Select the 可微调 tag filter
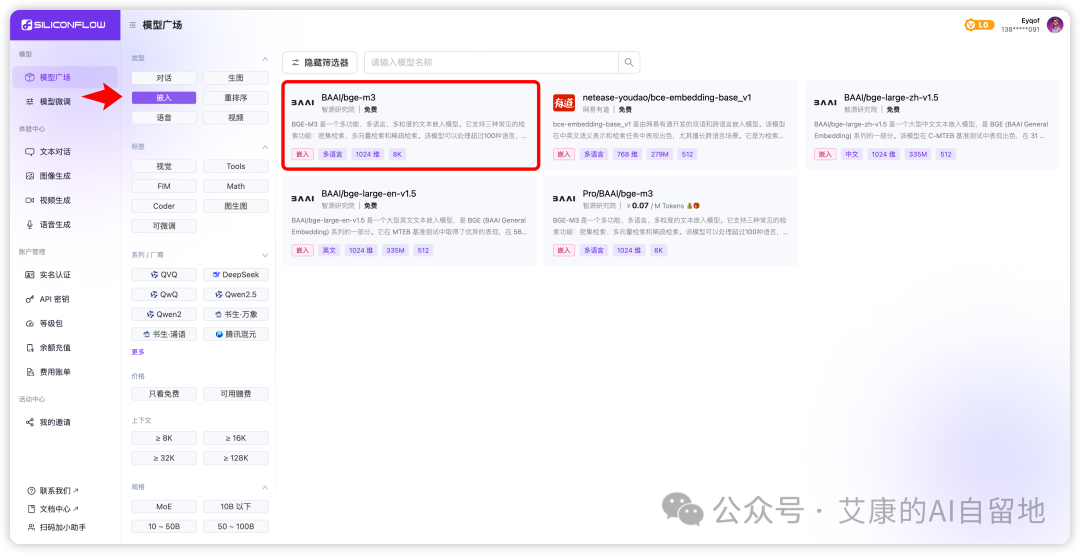The height and width of the screenshot is (554, 1080). [164, 226]
